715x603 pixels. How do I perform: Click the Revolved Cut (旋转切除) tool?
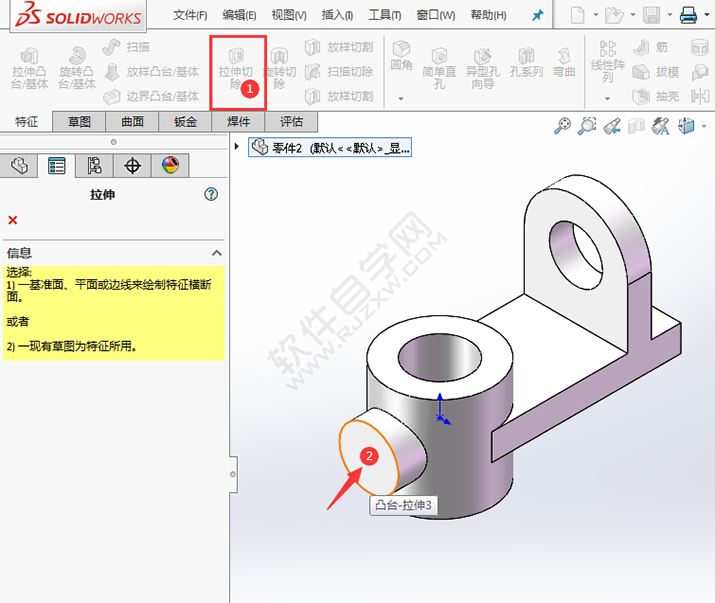tap(279, 68)
